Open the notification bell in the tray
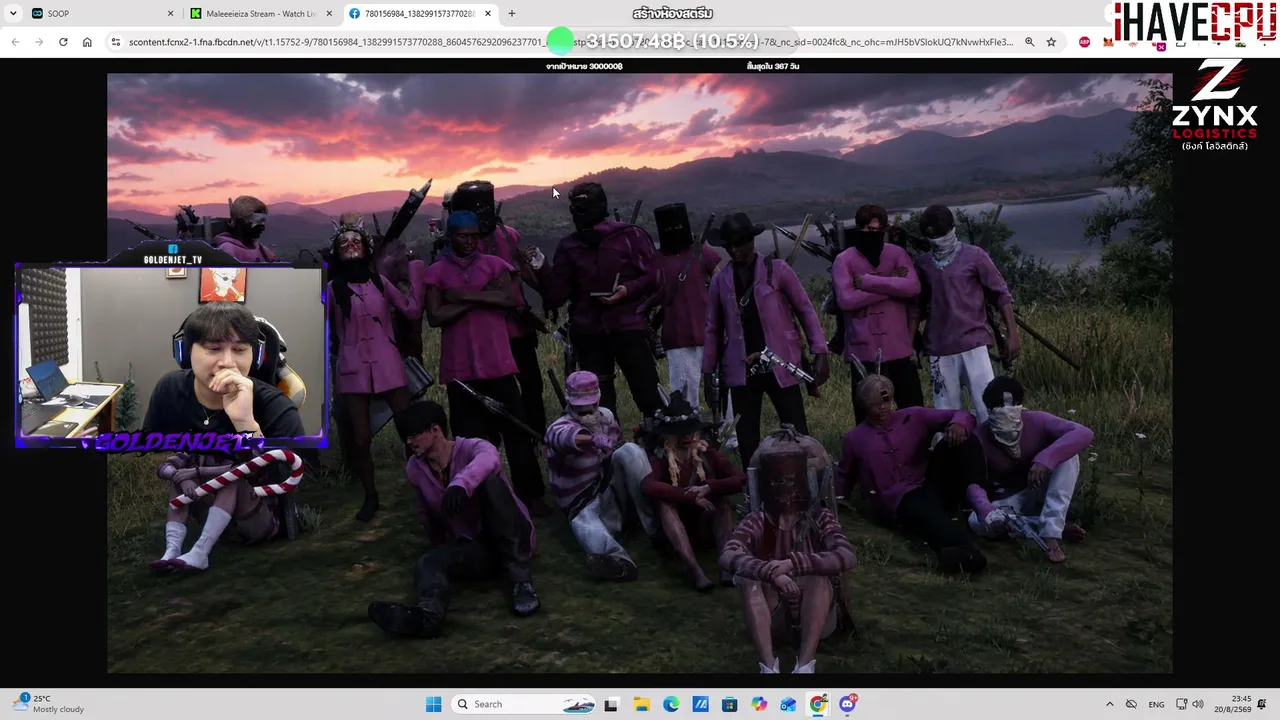The width and height of the screenshot is (1280, 720). [1263, 704]
